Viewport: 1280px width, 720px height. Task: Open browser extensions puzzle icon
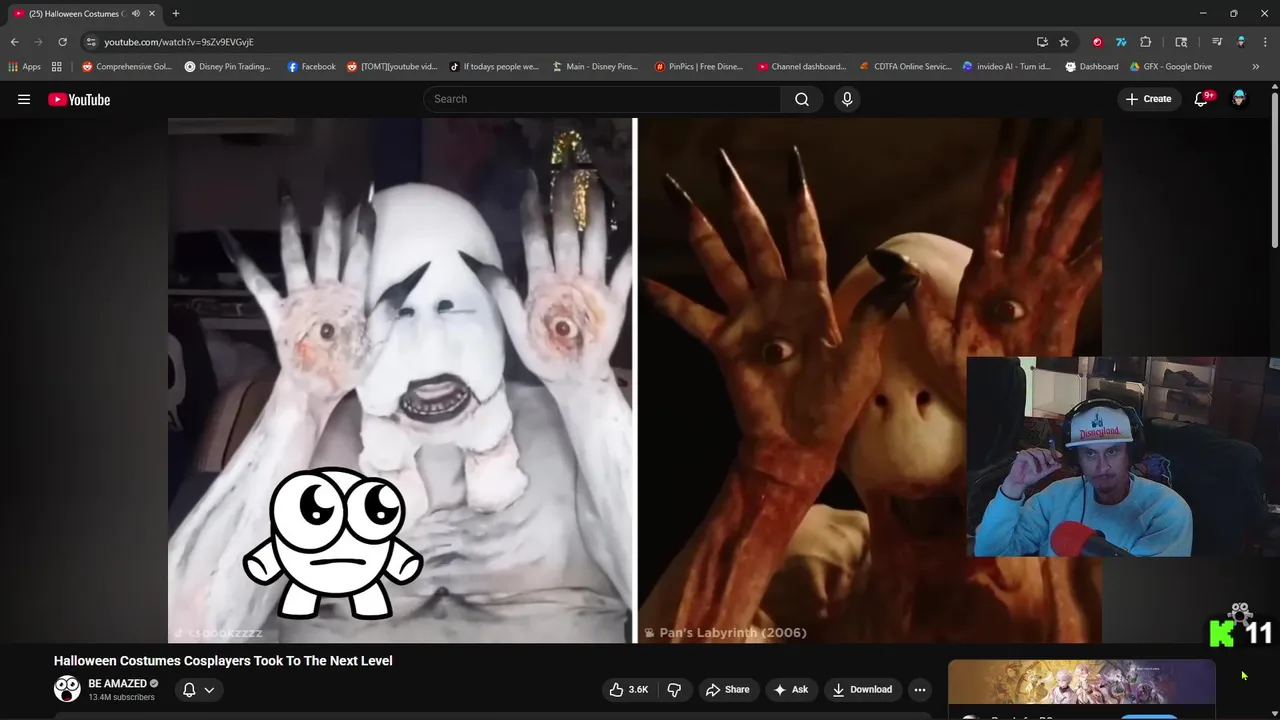[x=1146, y=42]
